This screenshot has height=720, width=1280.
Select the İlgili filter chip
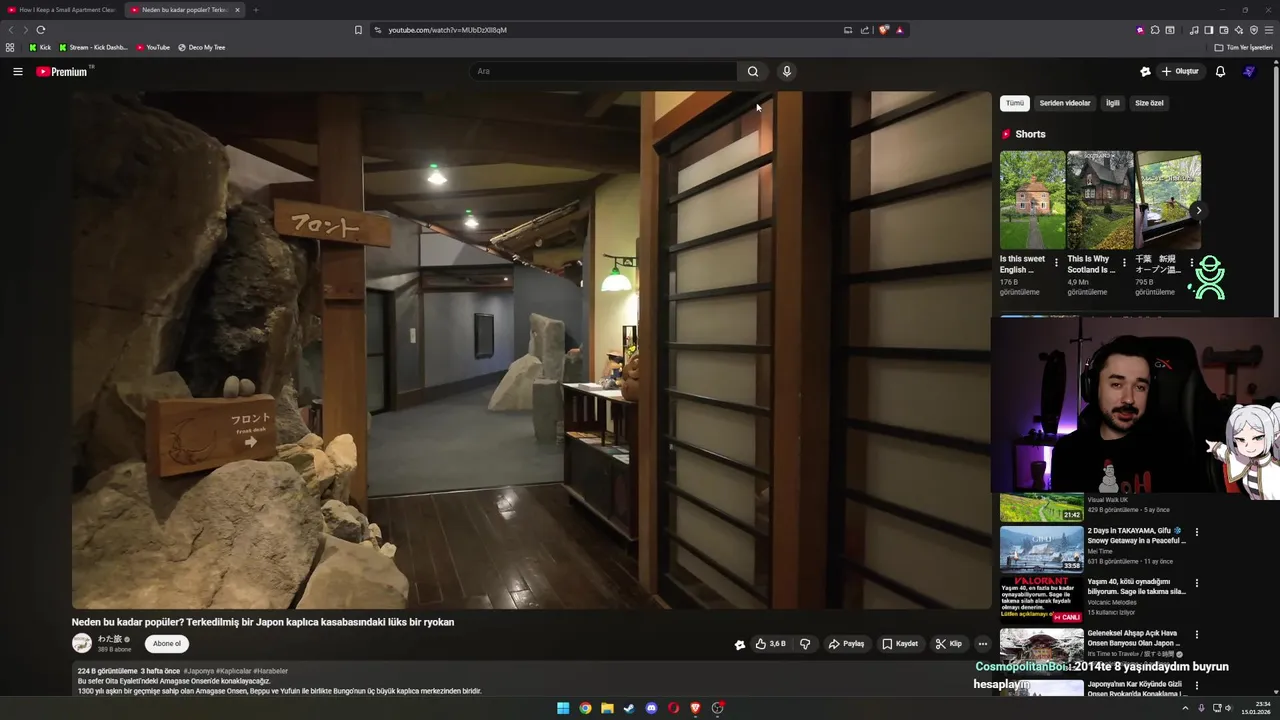point(1113,103)
